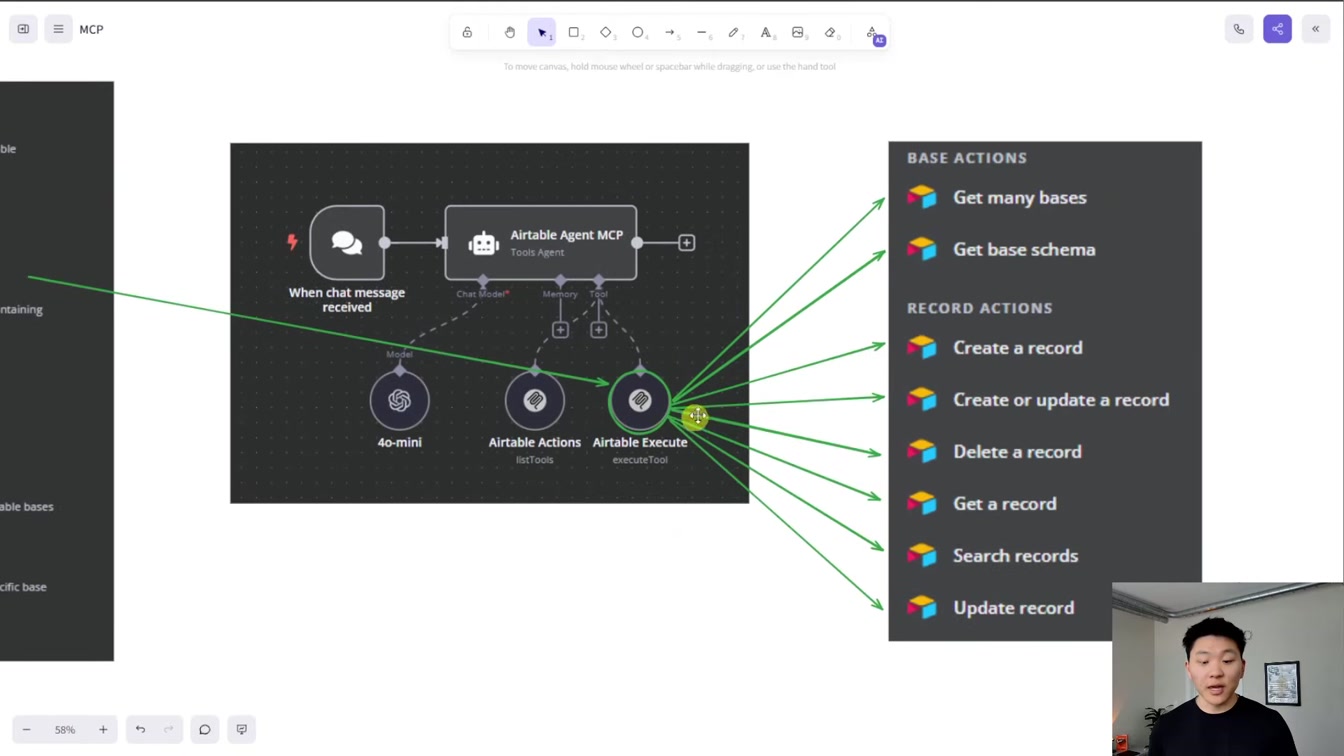Viewport: 1344px width, 756px height.
Task: Select the Hand pan tool
Action: pos(509,32)
